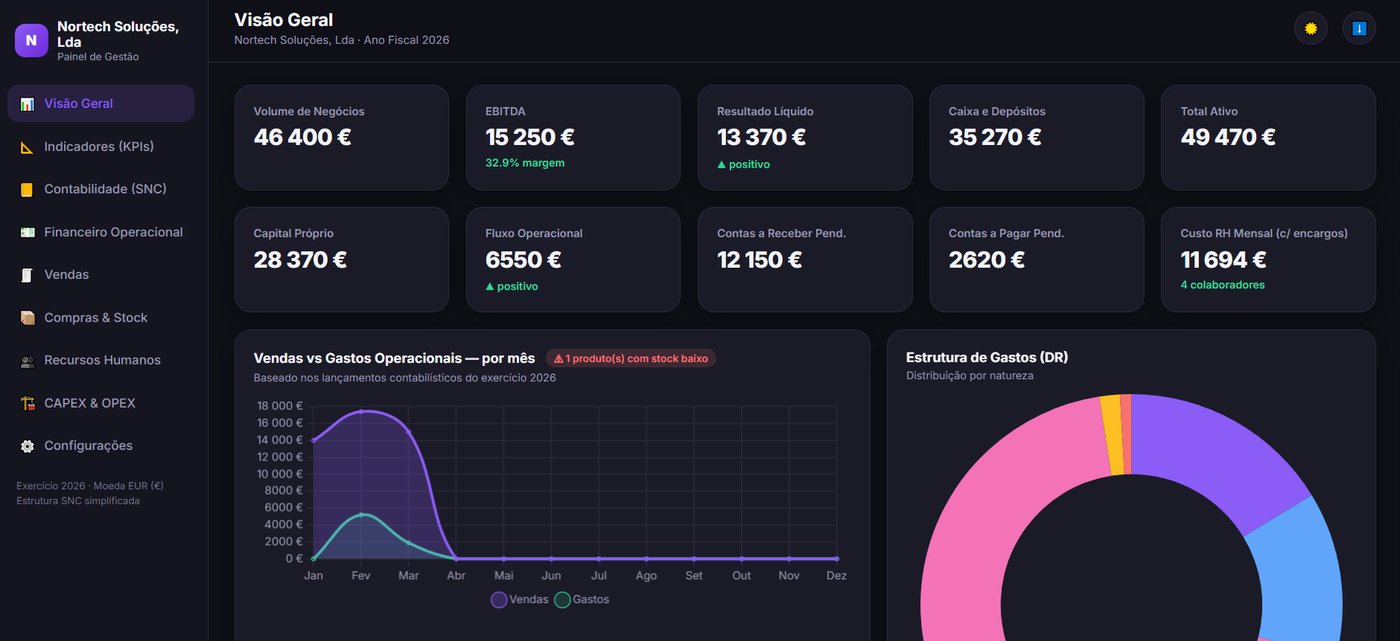Click the CAPEX & OPEX crane icon
Image resolution: width=1400 pixels, height=641 pixels.
tap(27, 403)
